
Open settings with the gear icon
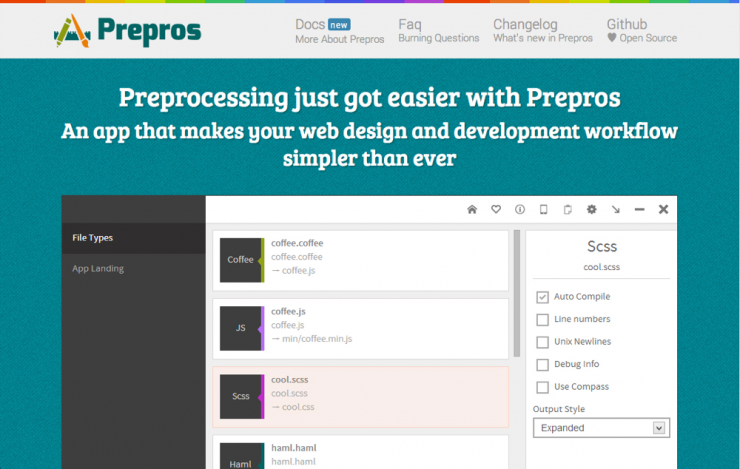point(591,209)
